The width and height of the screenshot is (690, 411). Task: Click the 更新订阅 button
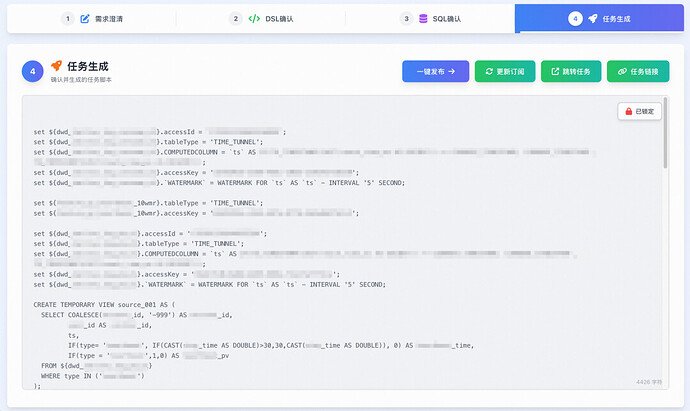click(505, 71)
